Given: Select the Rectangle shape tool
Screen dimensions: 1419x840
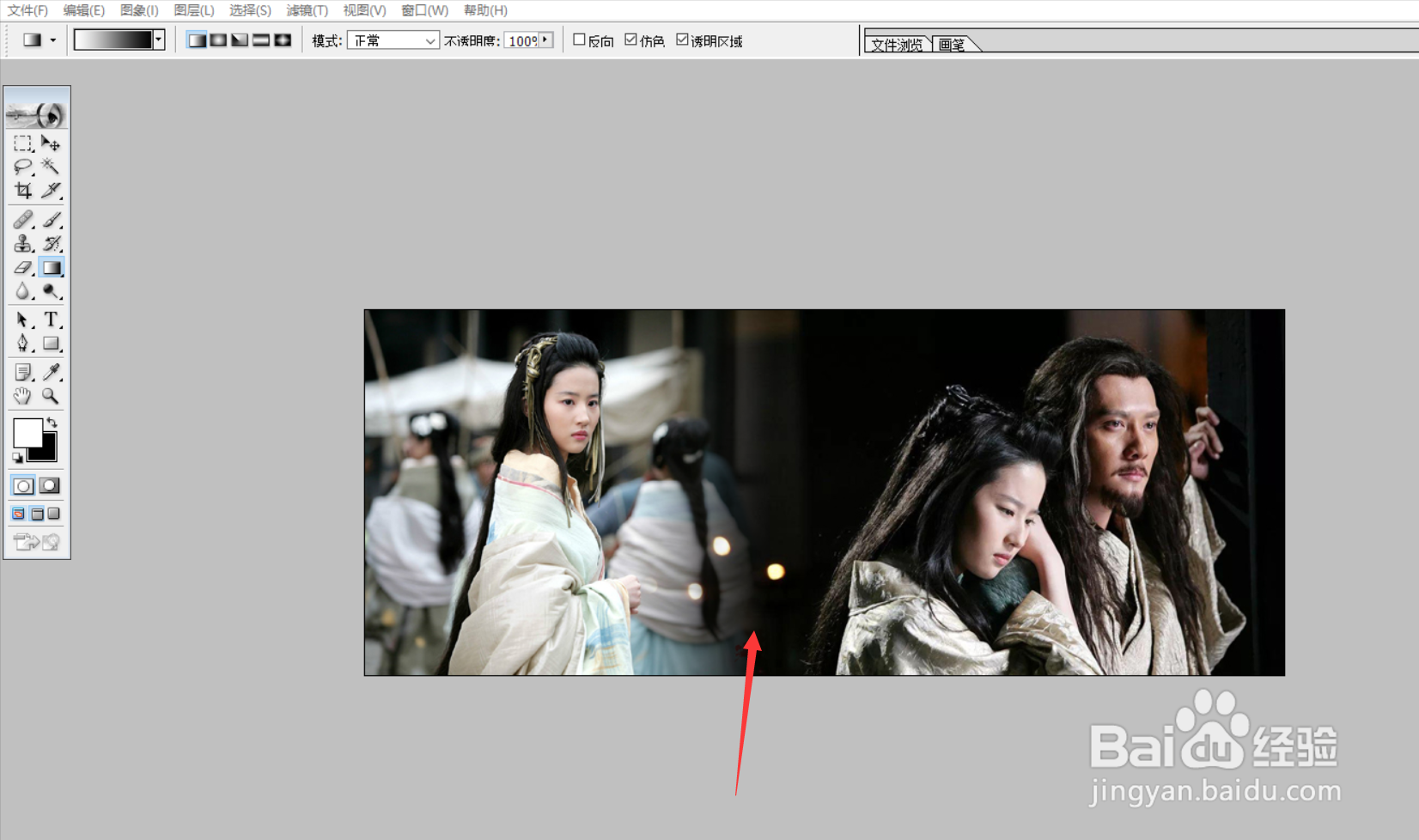Looking at the screenshot, I should point(51,344).
